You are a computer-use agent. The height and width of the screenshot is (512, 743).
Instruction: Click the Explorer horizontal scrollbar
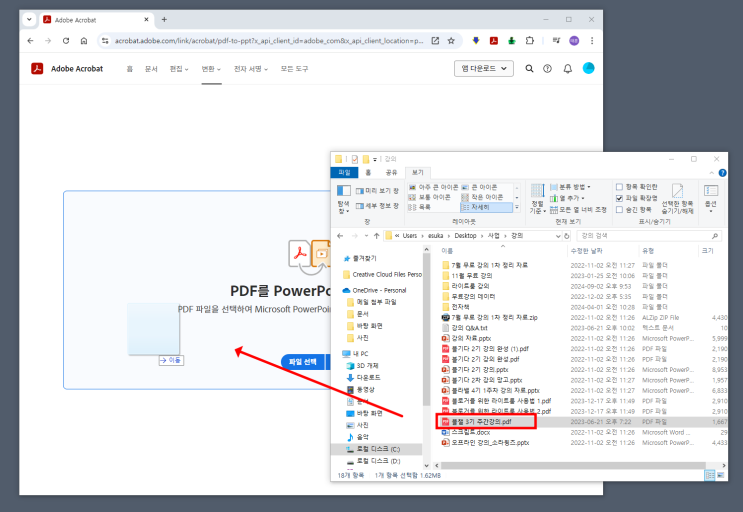pos(573,465)
